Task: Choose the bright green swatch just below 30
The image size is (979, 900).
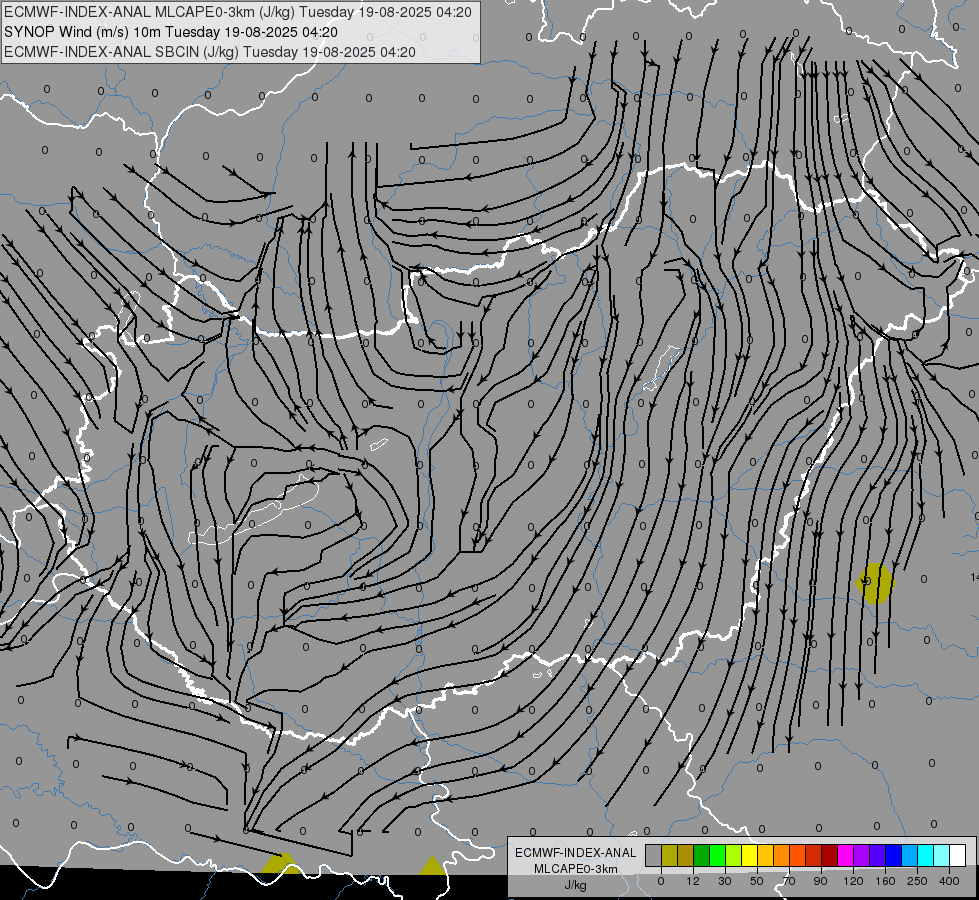Action: click(x=717, y=855)
